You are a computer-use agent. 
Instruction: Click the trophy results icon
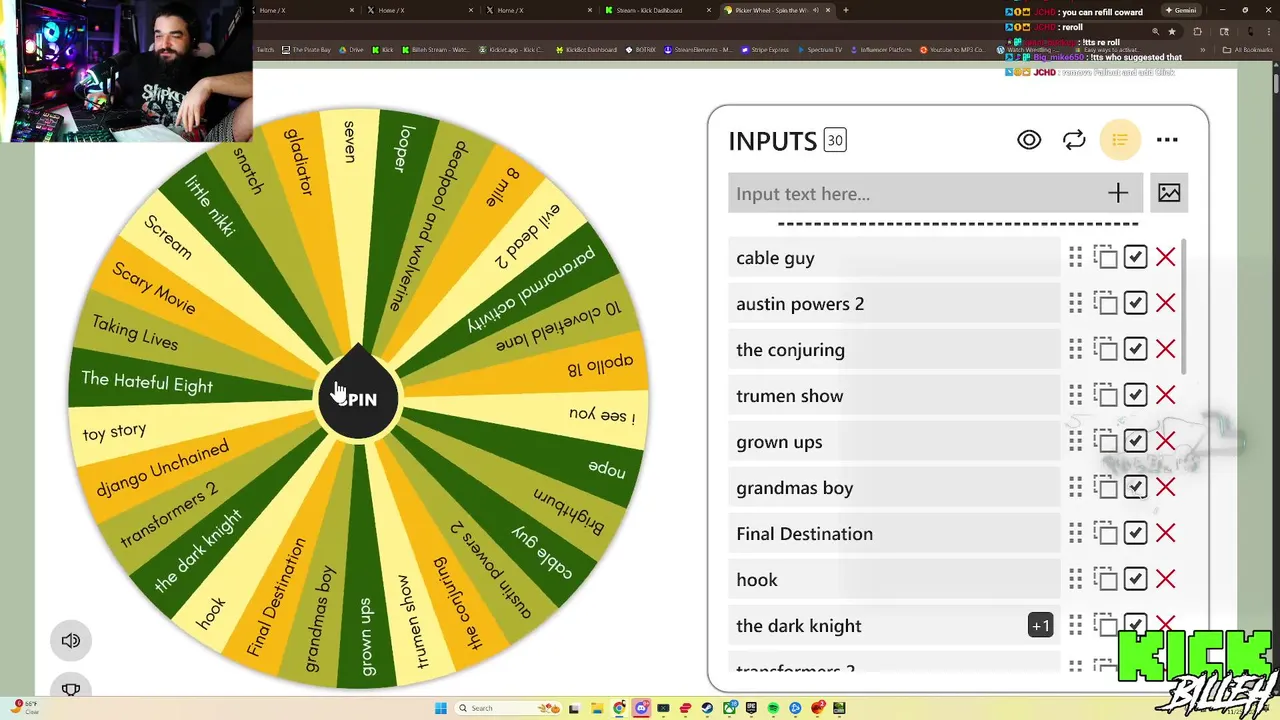pos(71,688)
